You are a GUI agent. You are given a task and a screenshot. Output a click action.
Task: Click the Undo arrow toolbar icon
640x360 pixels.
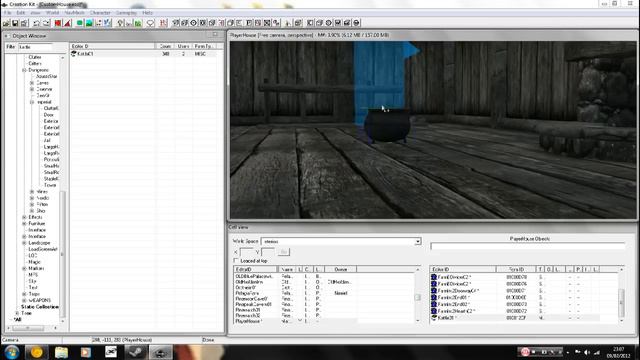coord(36,23)
